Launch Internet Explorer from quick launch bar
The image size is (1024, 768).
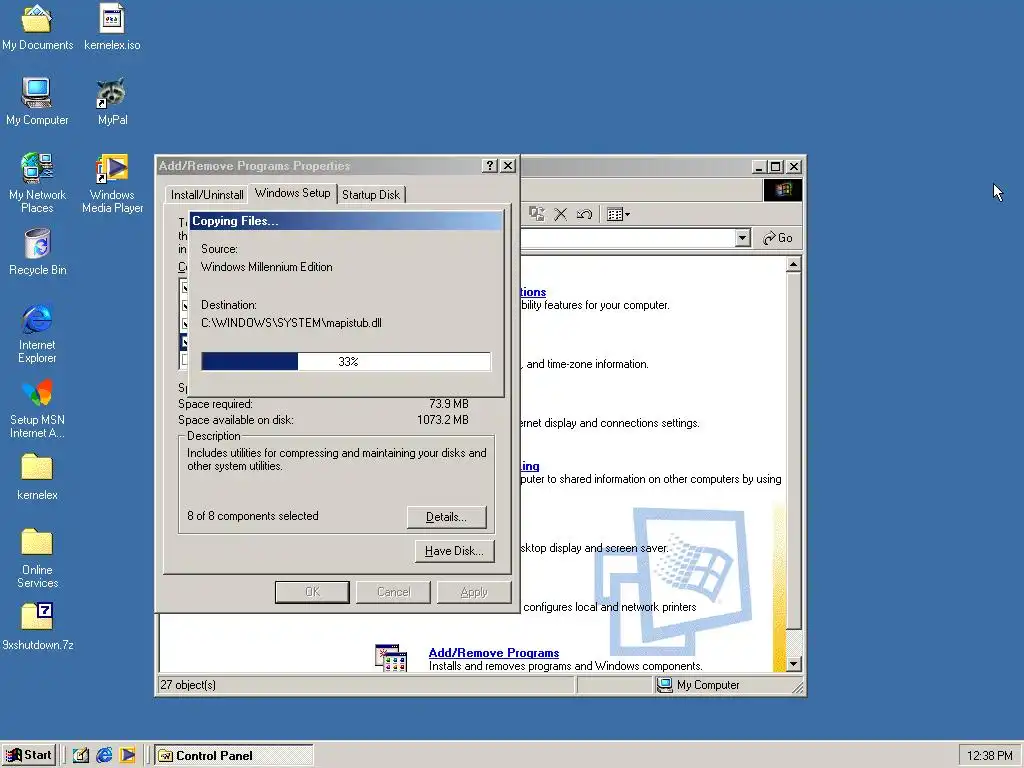tap(104, 755)
